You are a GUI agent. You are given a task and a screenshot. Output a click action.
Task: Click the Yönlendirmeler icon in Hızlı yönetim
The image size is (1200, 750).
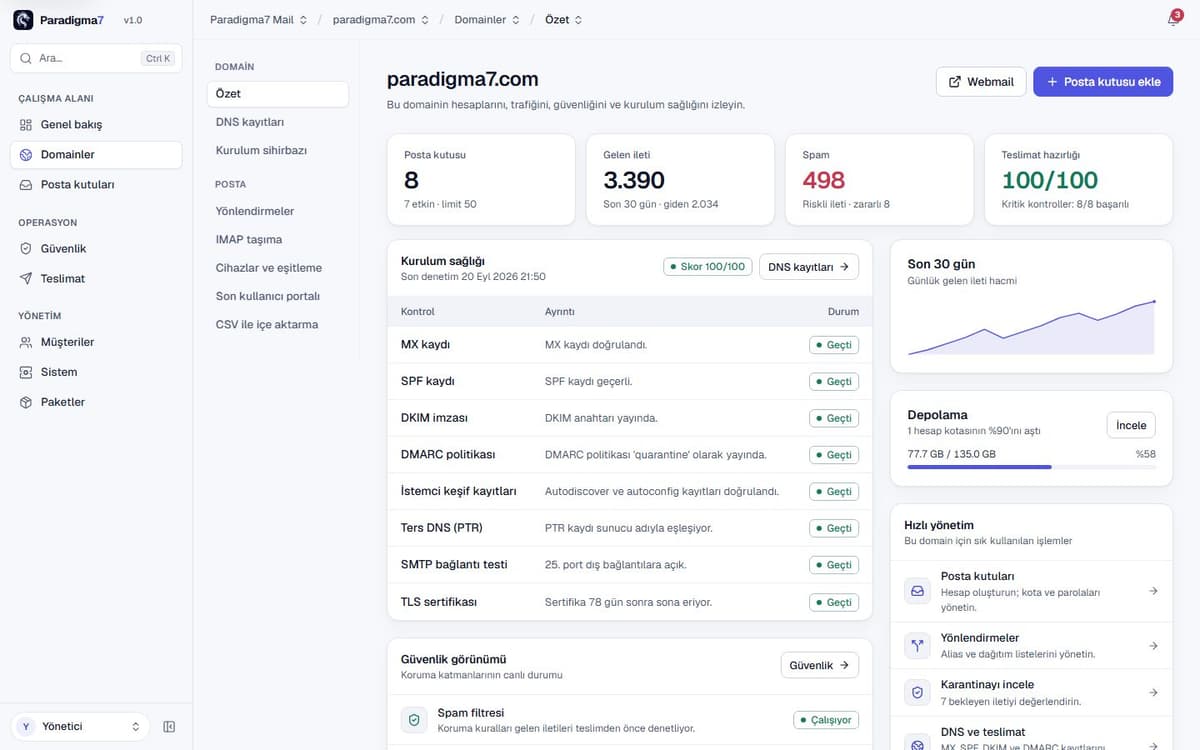pyautogui.click(x=917, y=645)
